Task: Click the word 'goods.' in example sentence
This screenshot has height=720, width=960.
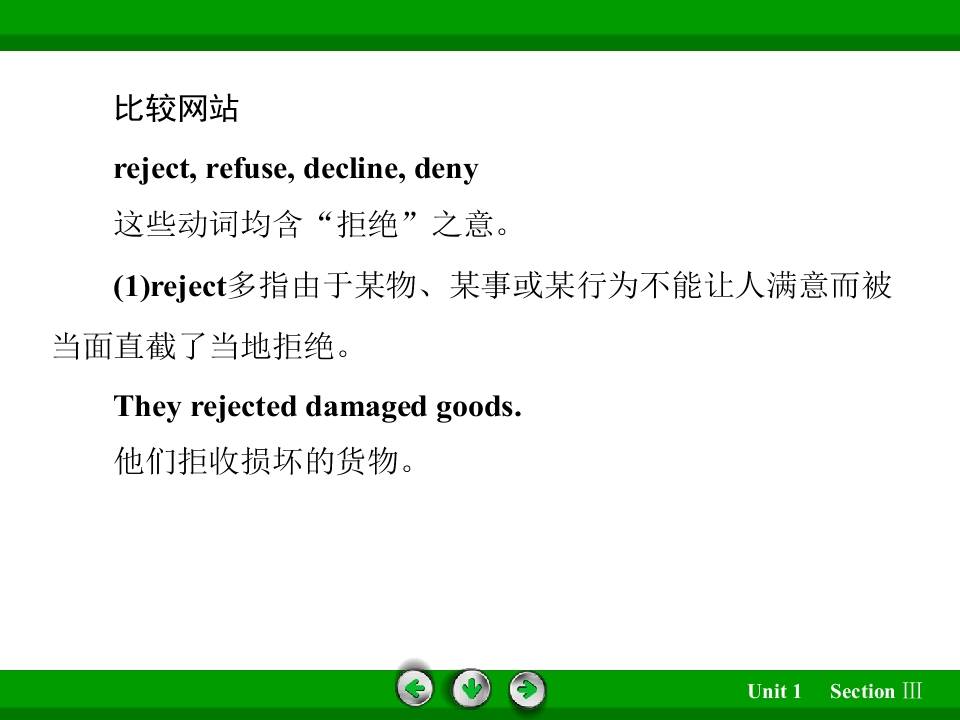Action: [479, 407]
